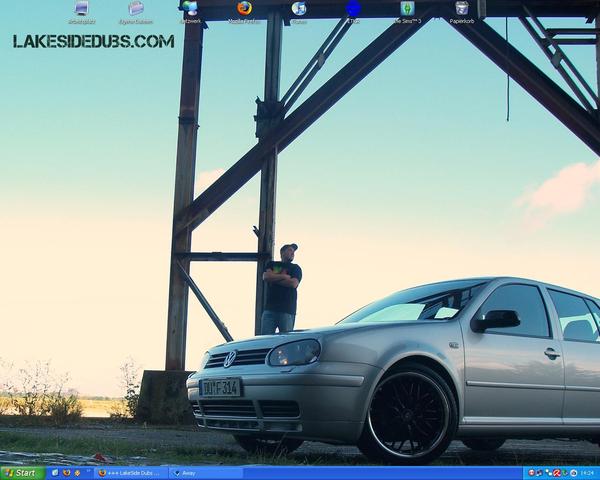Open the blue ETS2 desktop shortcut

353,13
